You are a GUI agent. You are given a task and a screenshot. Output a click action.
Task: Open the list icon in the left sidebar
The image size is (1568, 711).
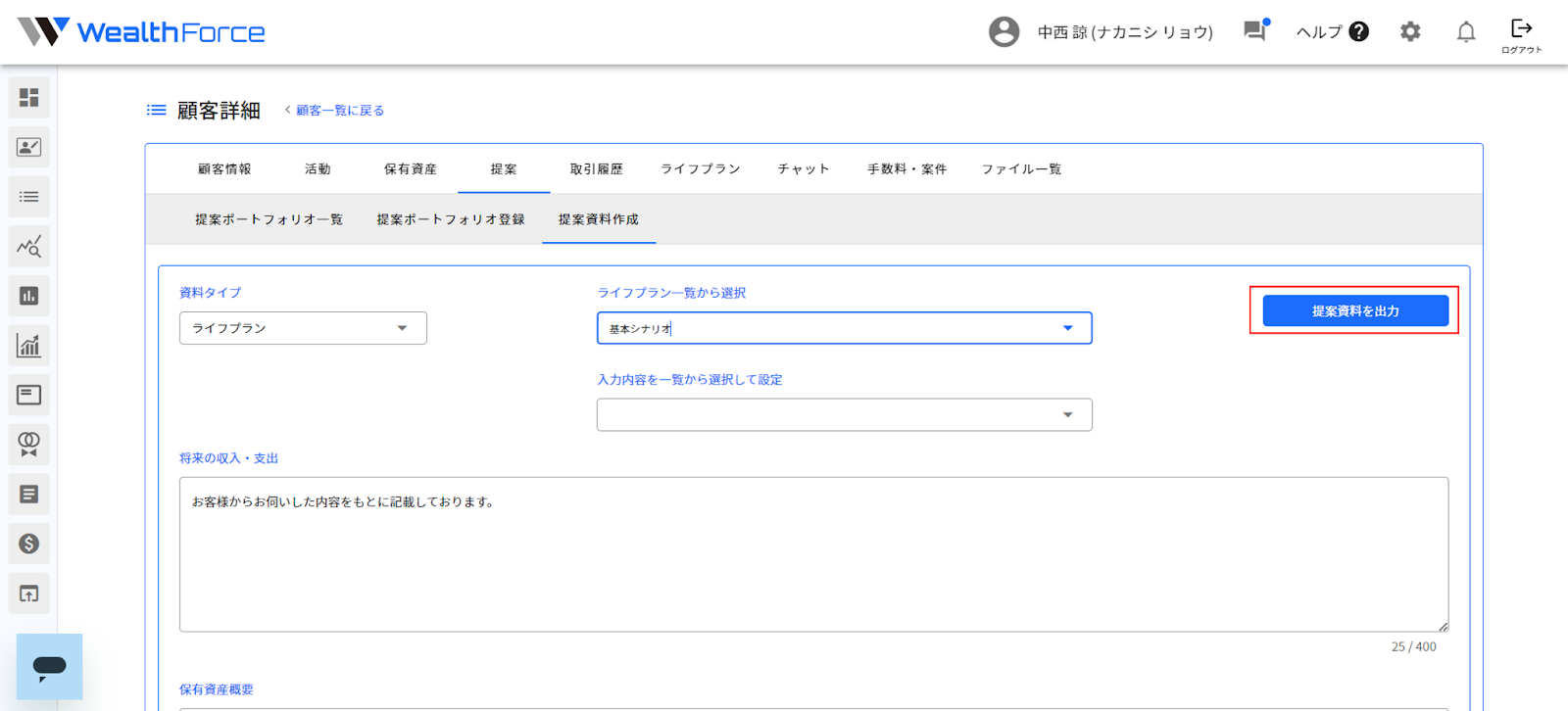[x=29, y=197]
